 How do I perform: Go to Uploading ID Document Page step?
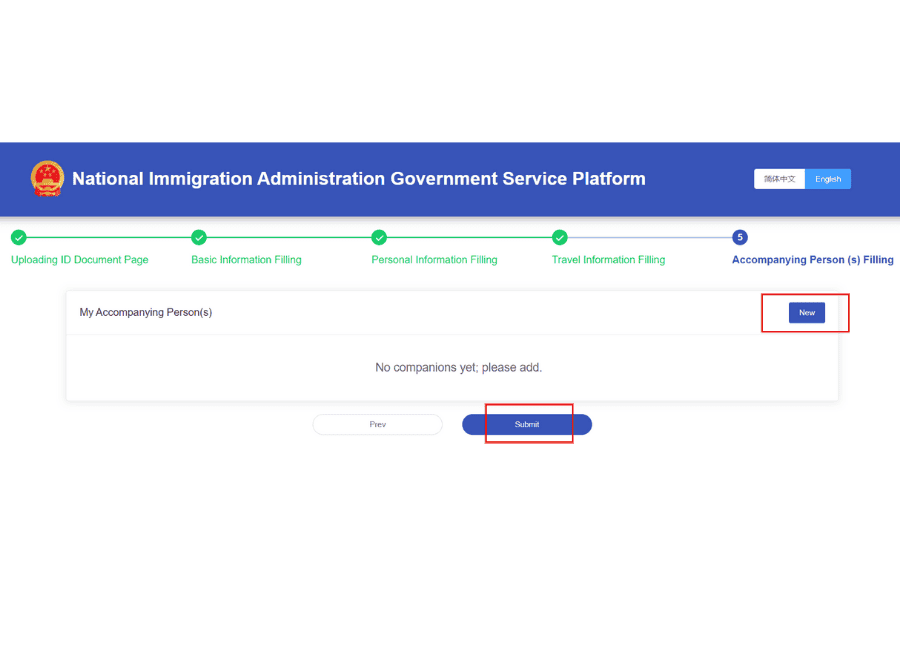80,260
